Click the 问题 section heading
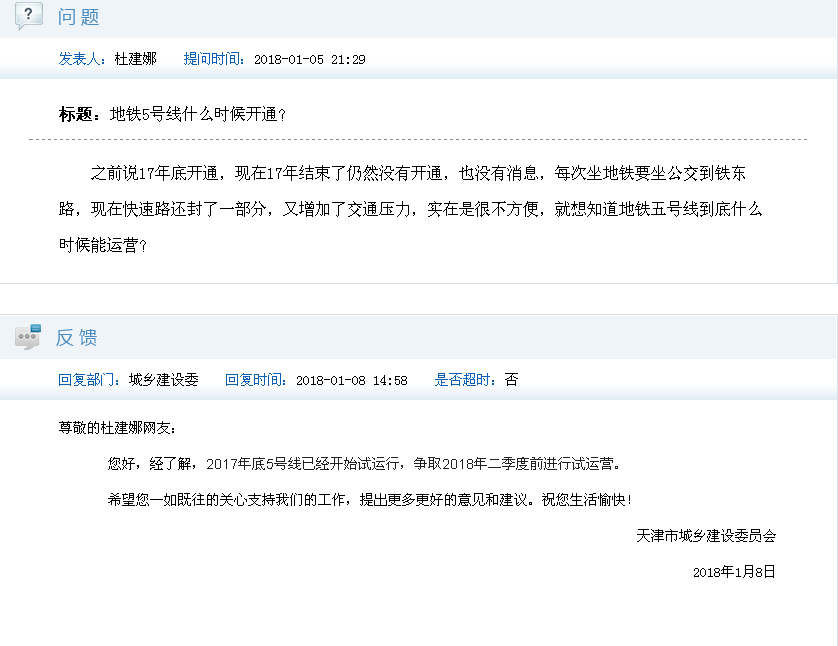This screenshot has height=646, width=838. point(79,17)
